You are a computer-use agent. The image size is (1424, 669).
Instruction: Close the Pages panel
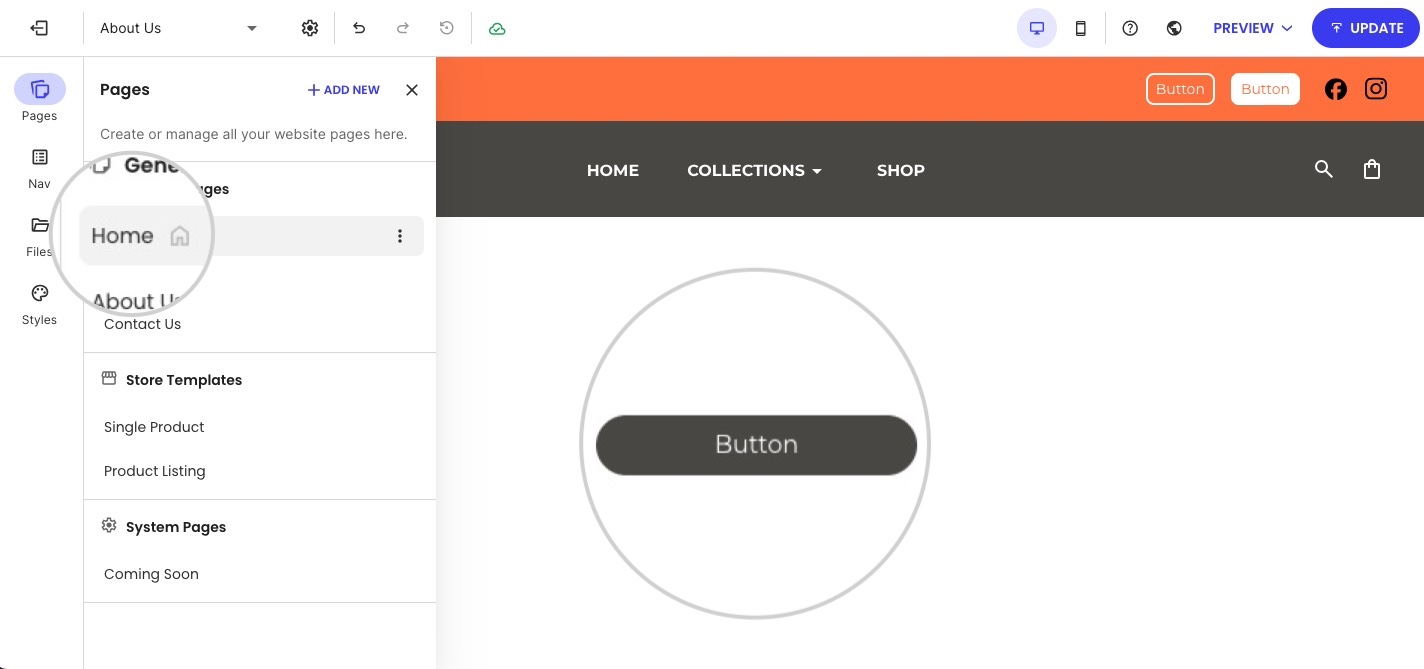[x=412, y=90]
